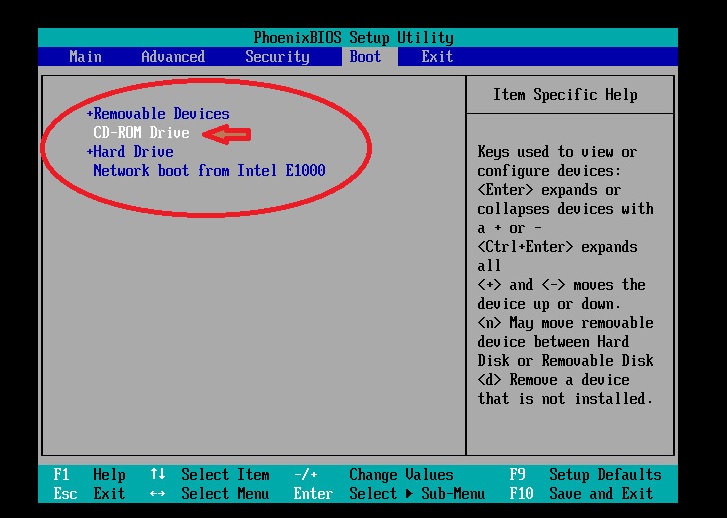Click the F10 Save and Exit hint

(x=581, y=493)
